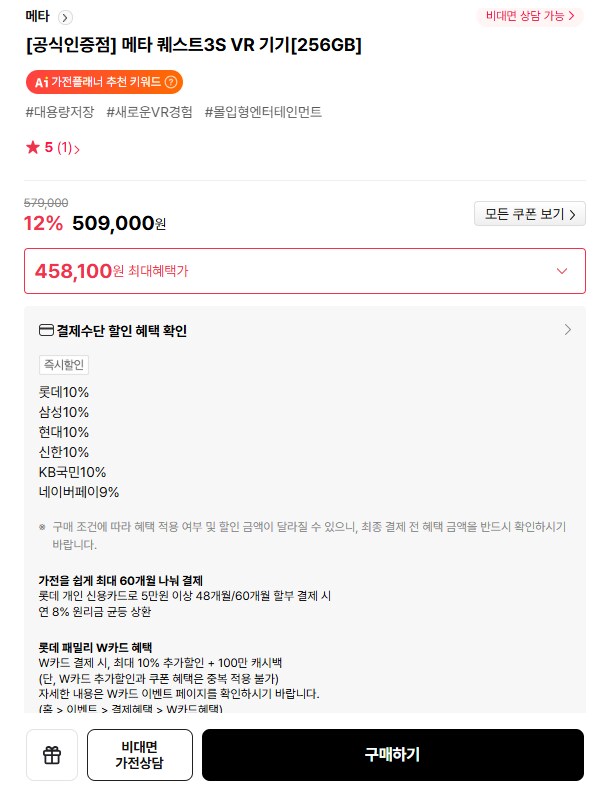The width and height of the screenshot is (600, 795).
Task: Click the product title 메타 퀘스트3S VR 기기
Action: 193,45
